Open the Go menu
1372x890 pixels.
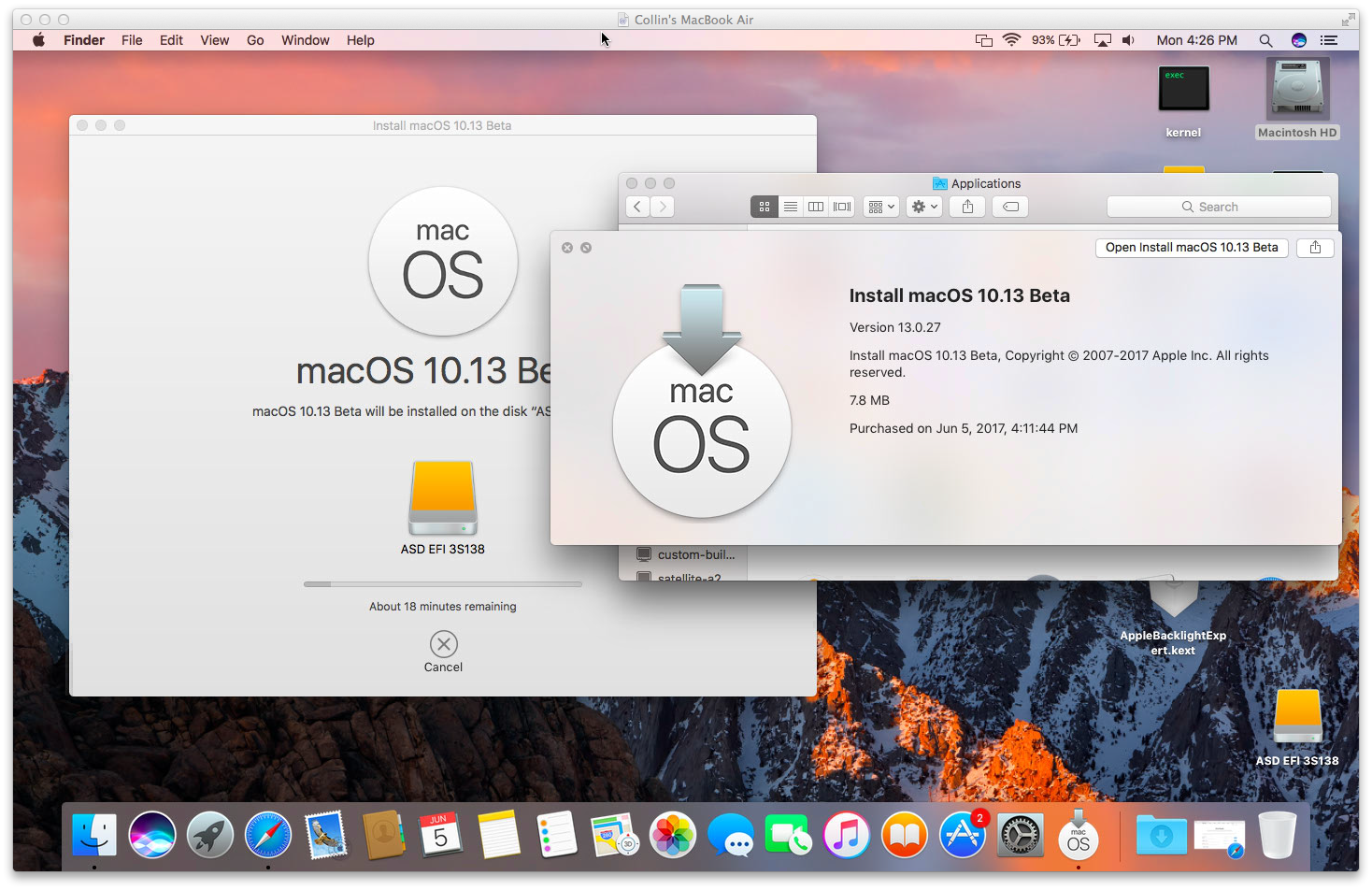pos(255,40)
